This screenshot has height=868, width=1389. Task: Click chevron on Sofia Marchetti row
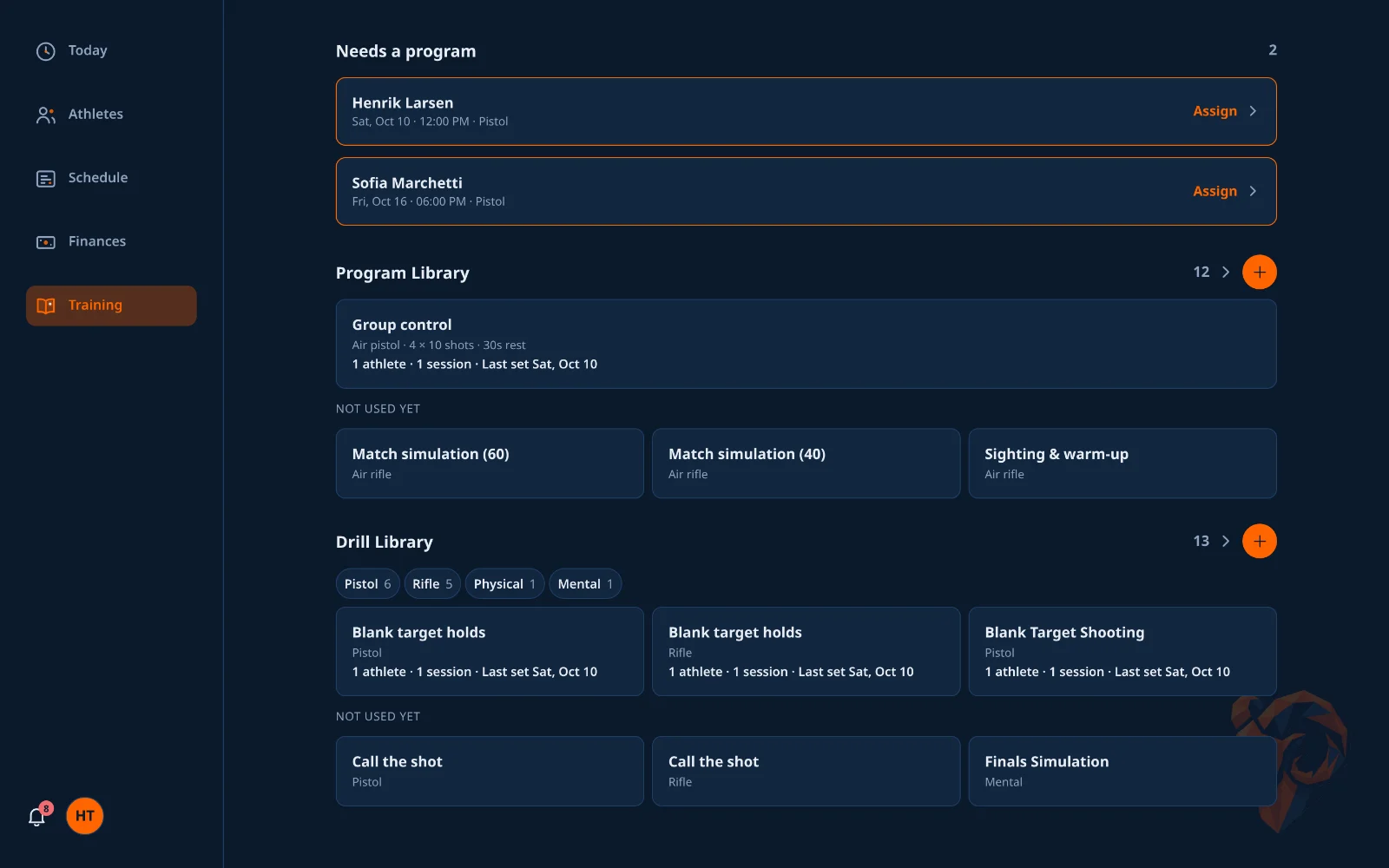point(1253,191)
